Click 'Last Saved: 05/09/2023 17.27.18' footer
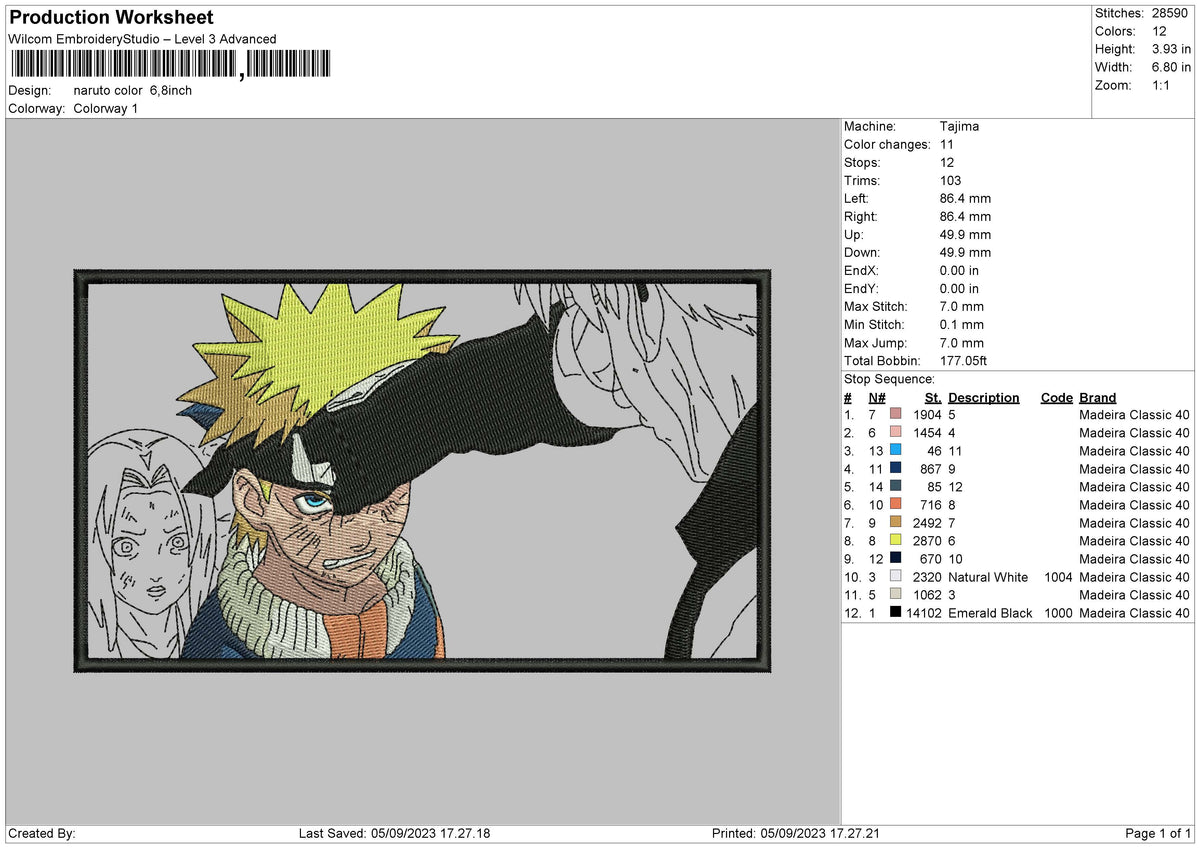The image size is (1200, 848). 395,833
